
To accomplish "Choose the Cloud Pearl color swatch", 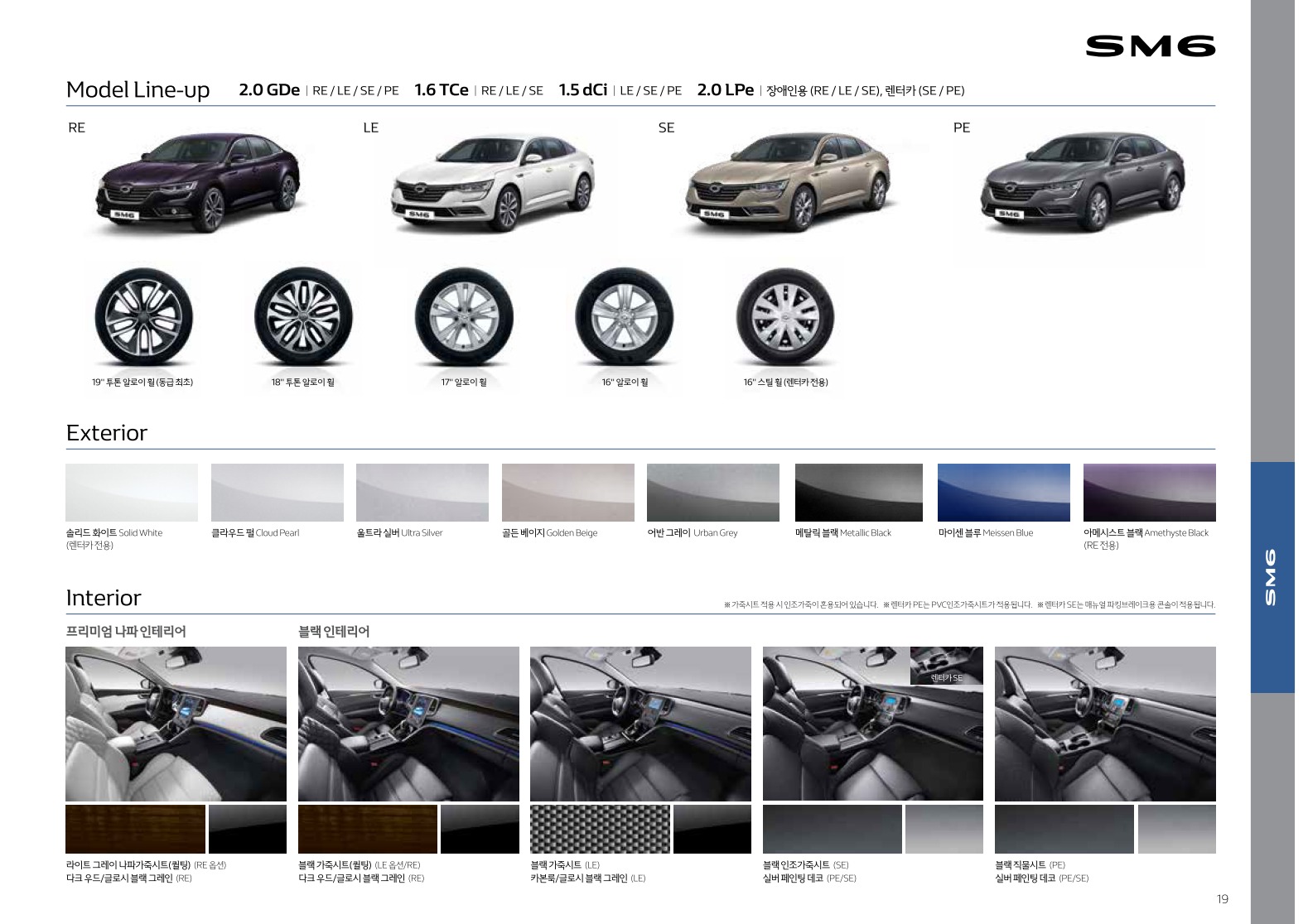I will tap(277, 493).
